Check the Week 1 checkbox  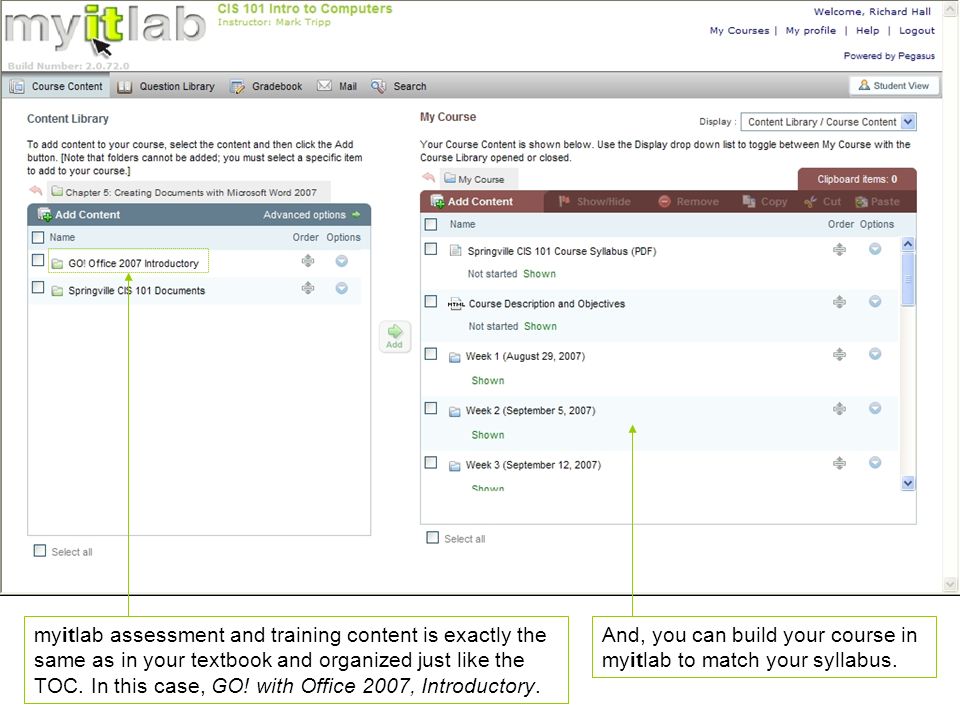(x=431, y=354)
